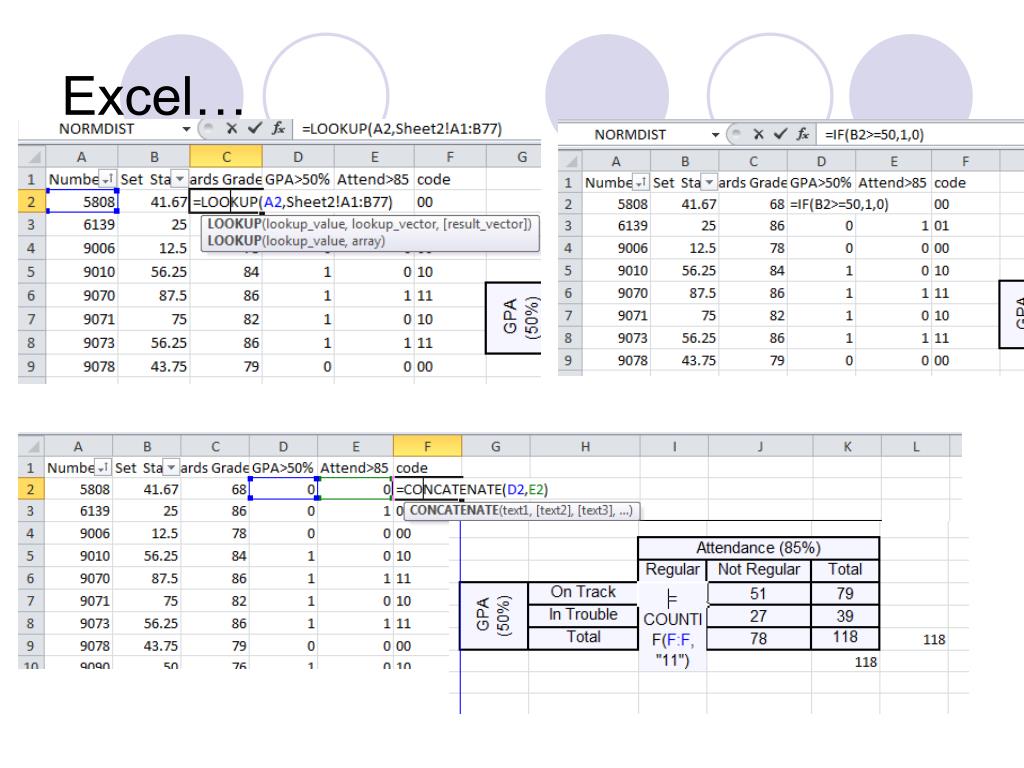Select row 5 header in CONCATENATE sheet
This screenshot has width=1024, height=768.
[x=31, y=556]
